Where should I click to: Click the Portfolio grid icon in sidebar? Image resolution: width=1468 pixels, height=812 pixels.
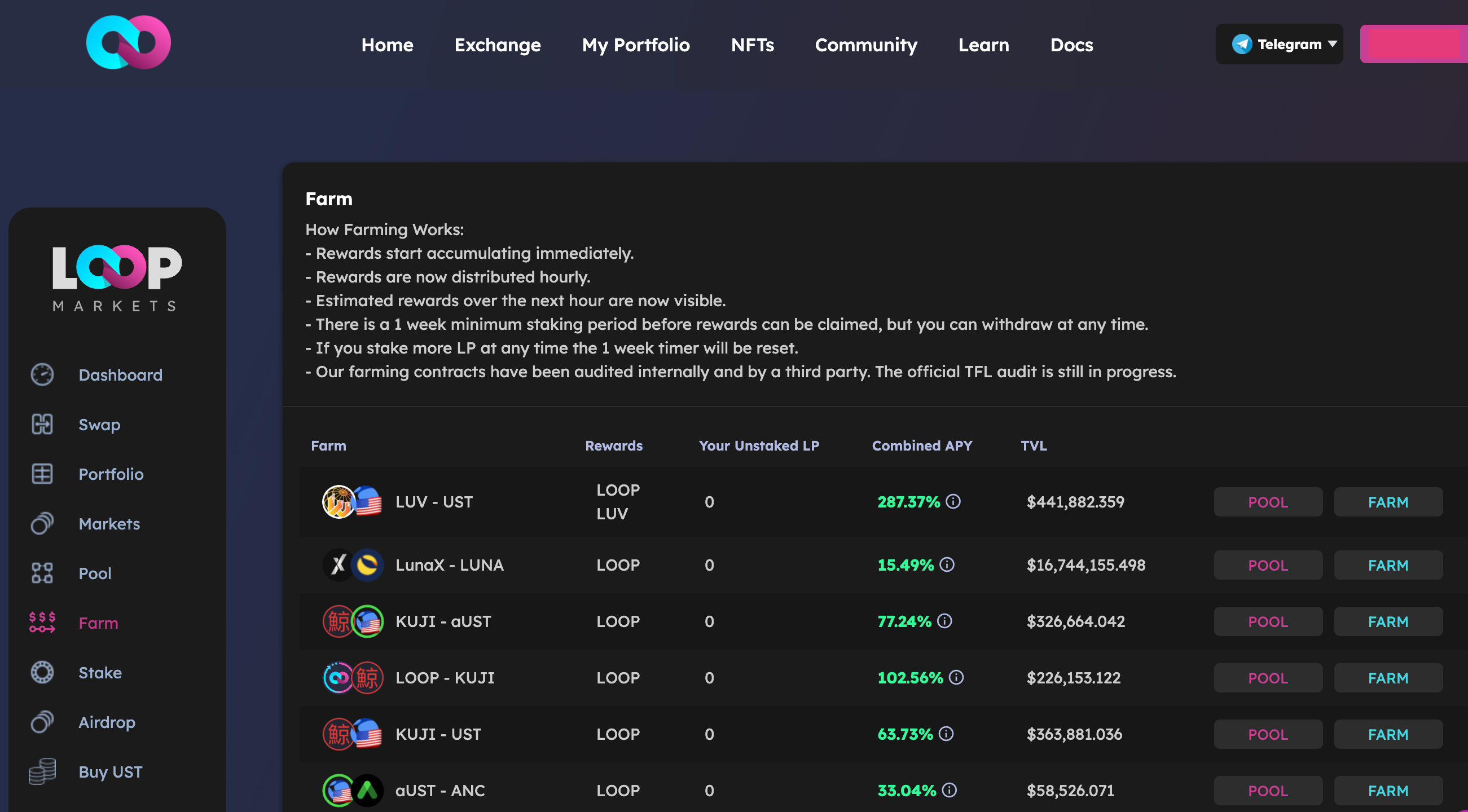point(42,474)
